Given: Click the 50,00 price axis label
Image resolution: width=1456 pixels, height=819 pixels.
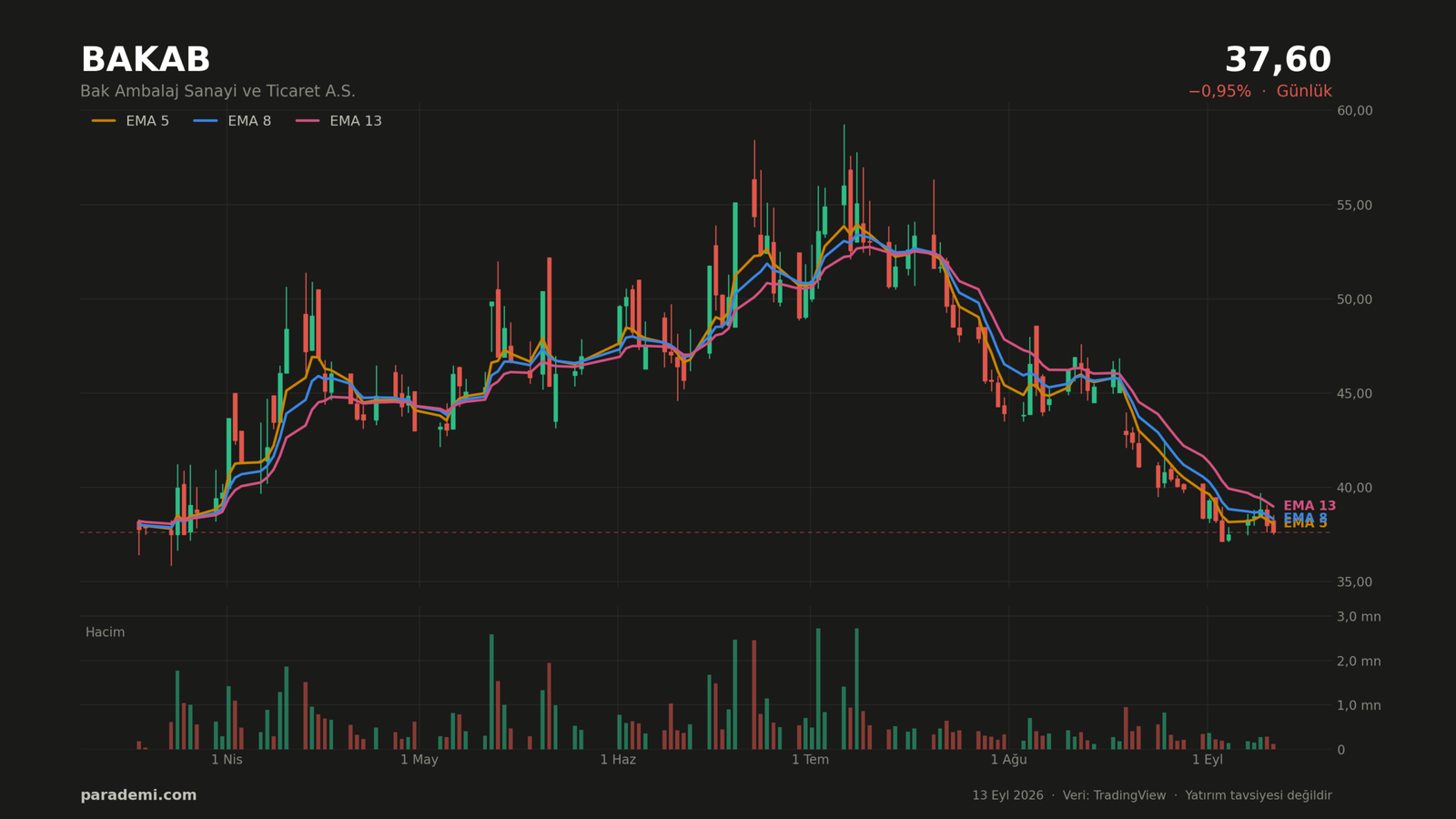Looking at the screenshot, I should [1354, 299].
